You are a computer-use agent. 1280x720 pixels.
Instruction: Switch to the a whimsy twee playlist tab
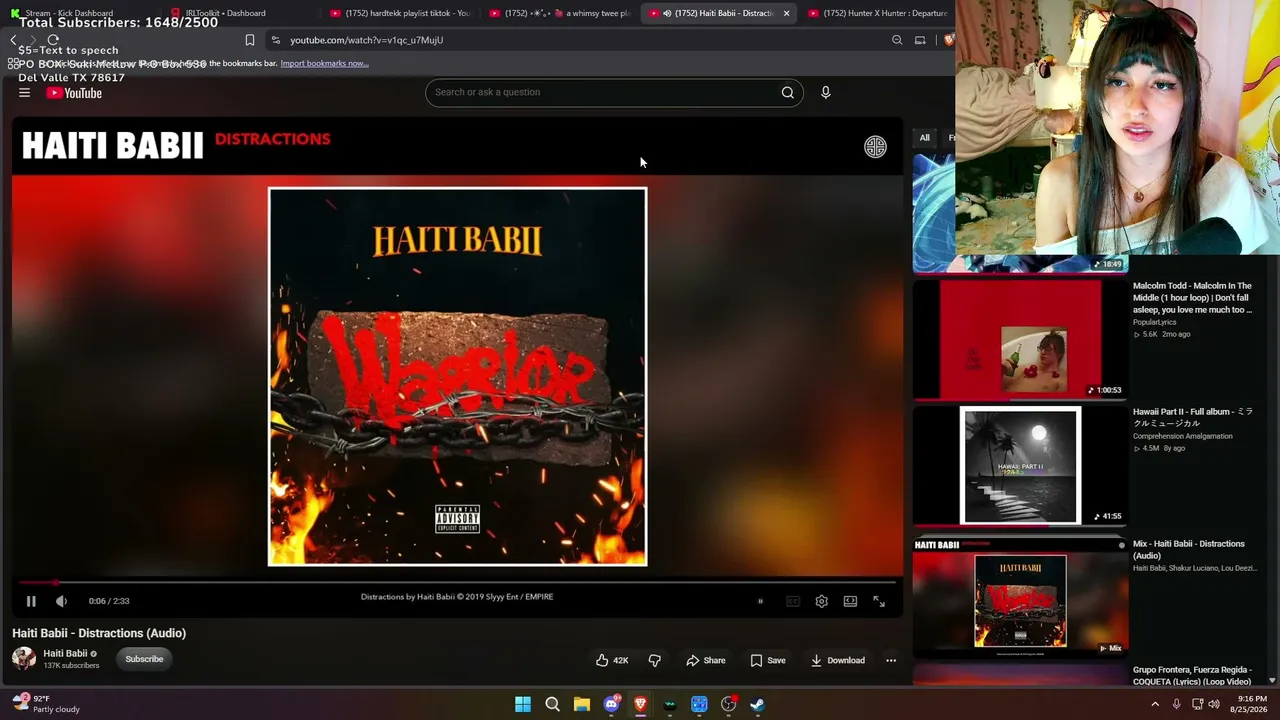click(x=560, y=13)
